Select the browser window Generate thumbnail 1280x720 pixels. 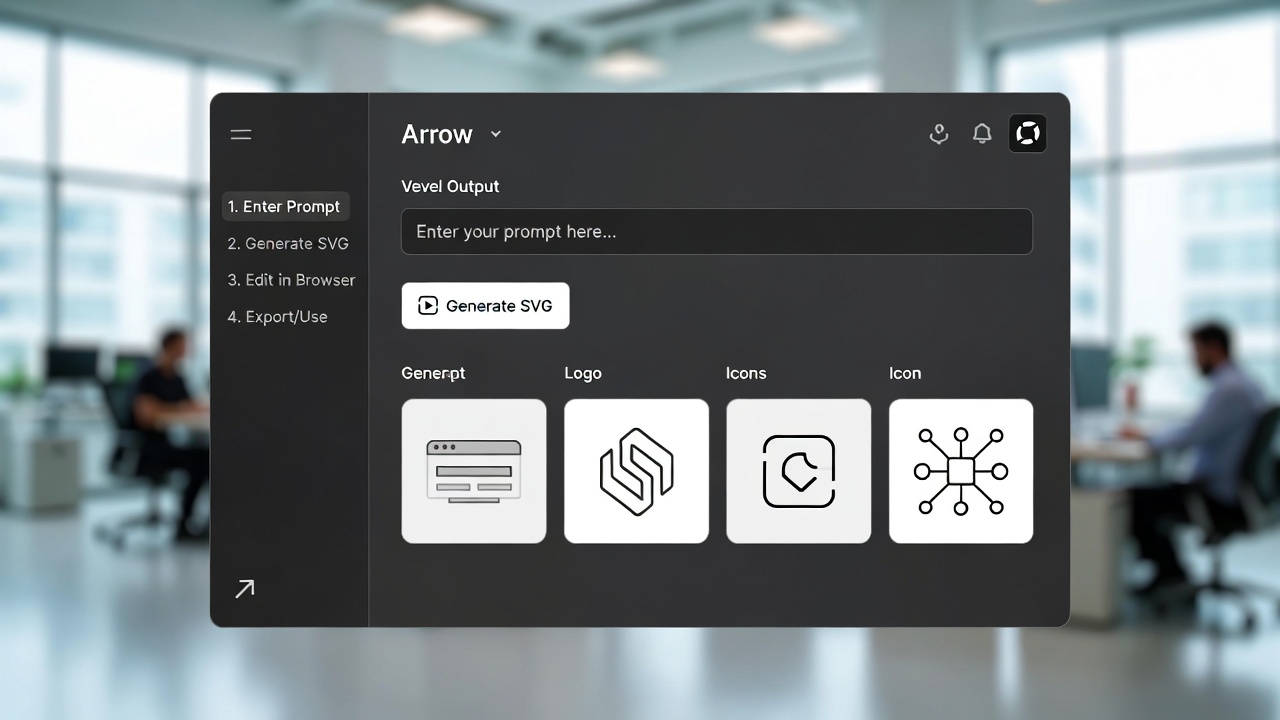(x=473, y=470)
